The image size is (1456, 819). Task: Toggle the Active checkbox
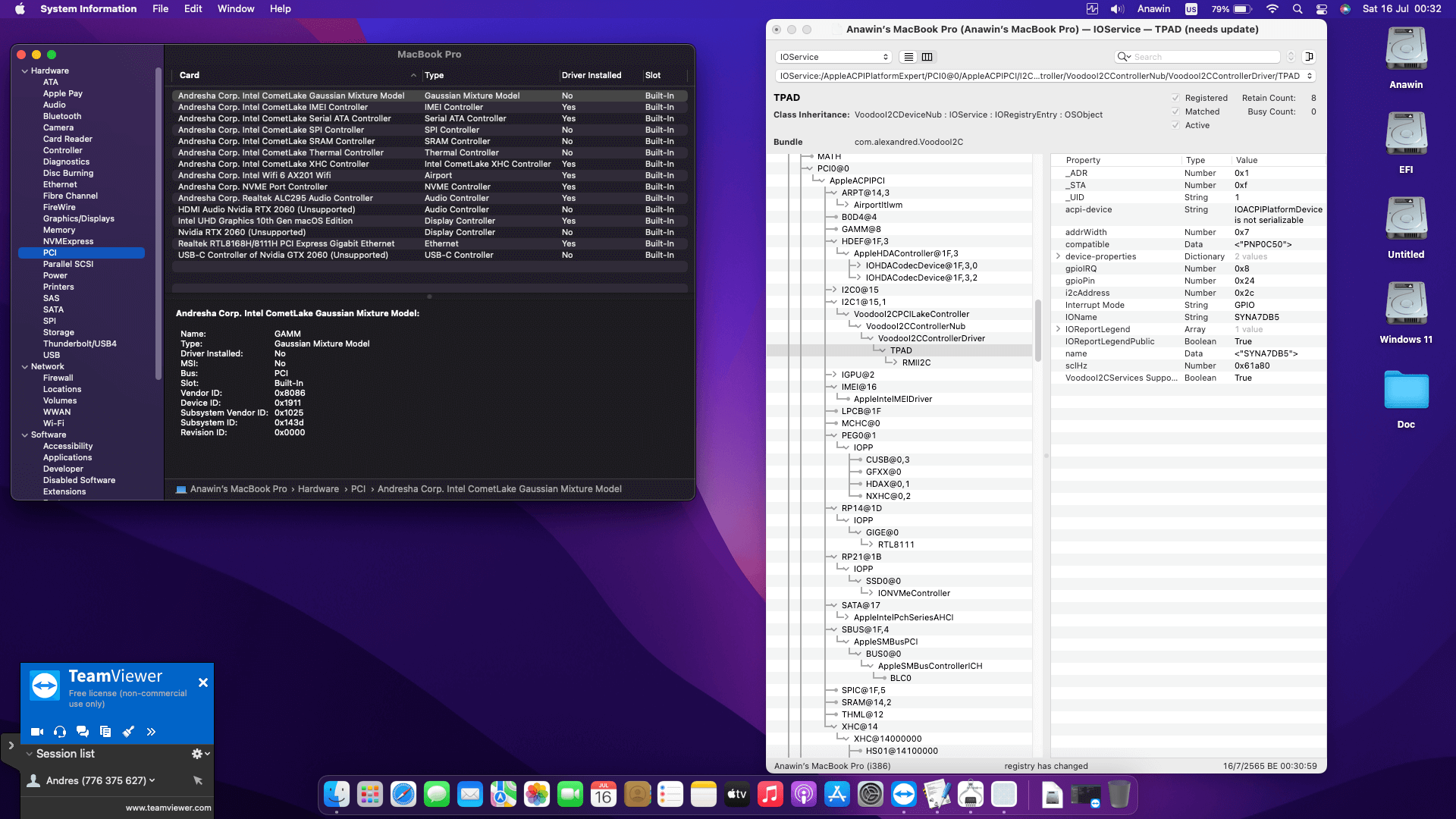pos(1175,125)
